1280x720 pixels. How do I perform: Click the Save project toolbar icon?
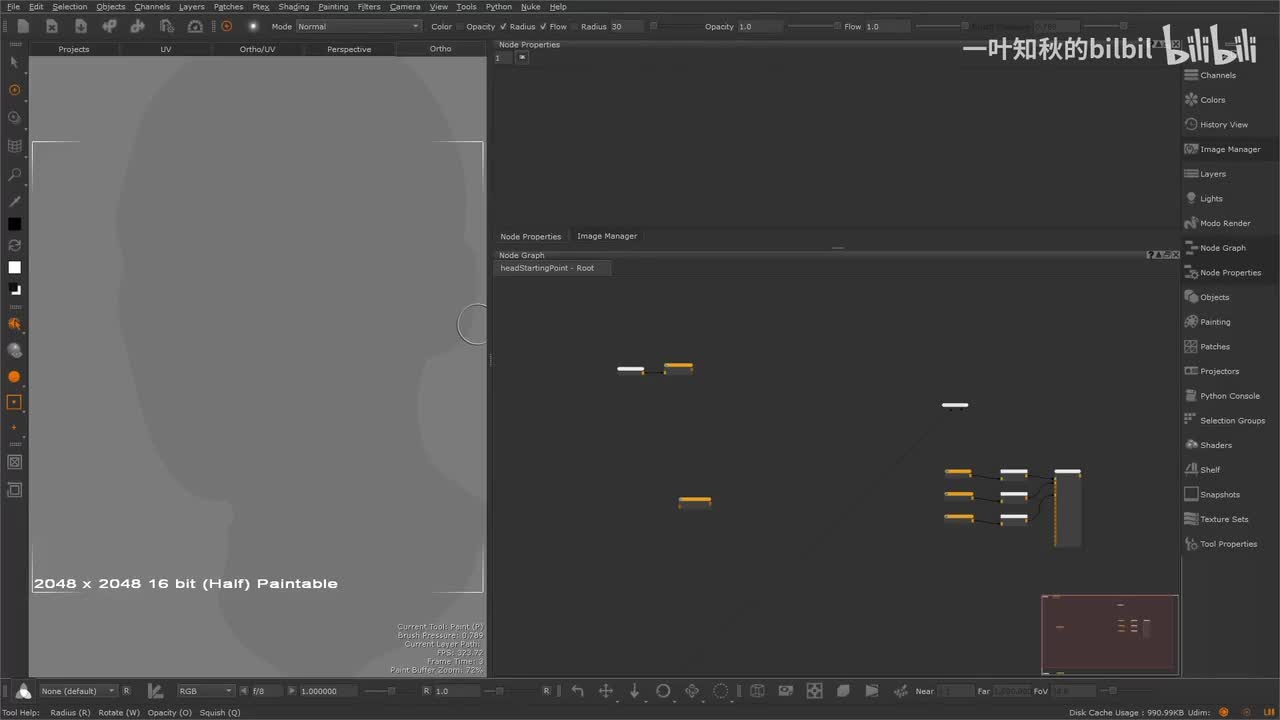pos(81,26)
